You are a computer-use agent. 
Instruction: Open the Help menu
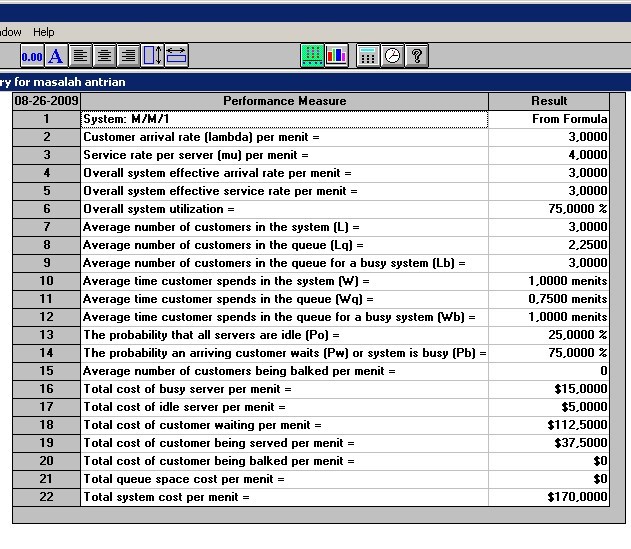(43, 32)
